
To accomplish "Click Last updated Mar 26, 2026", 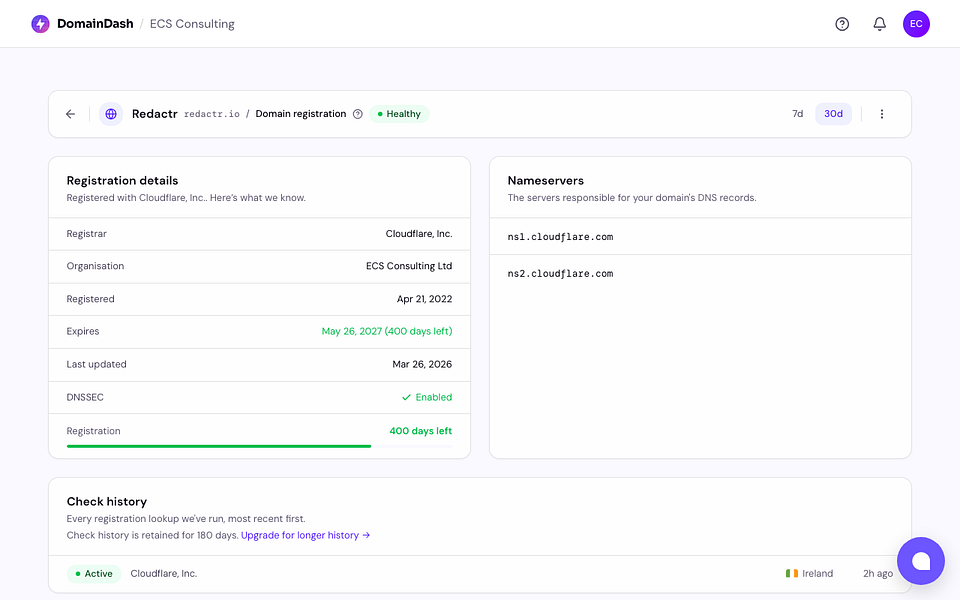I will click(422, 364).
